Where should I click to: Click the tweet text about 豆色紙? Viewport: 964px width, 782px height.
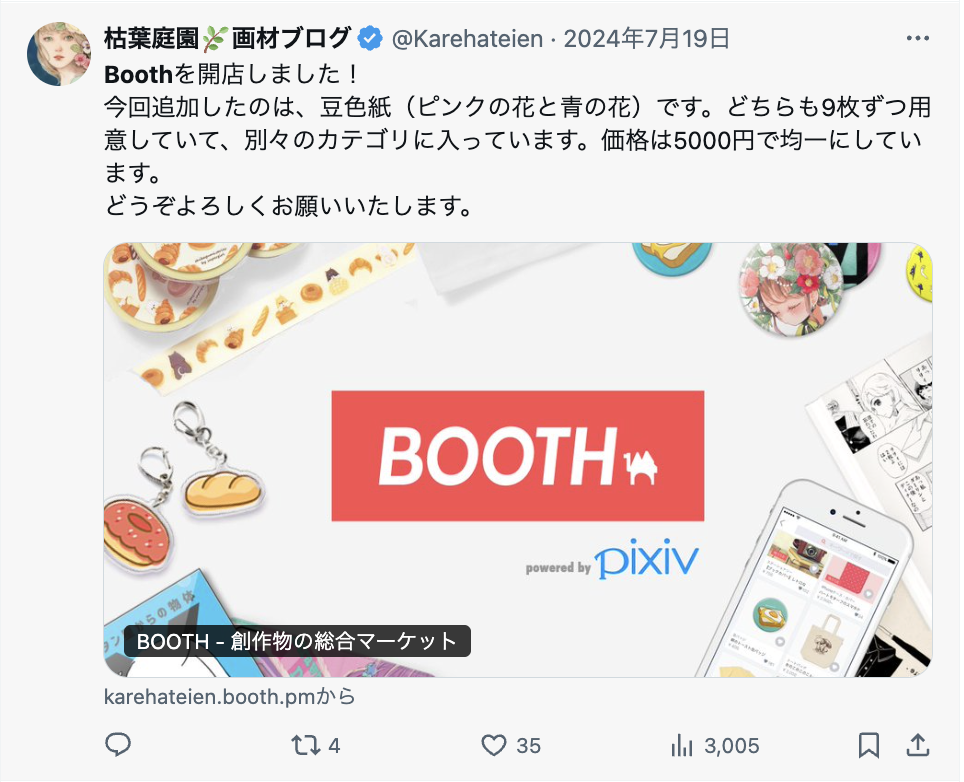point(517,140)
